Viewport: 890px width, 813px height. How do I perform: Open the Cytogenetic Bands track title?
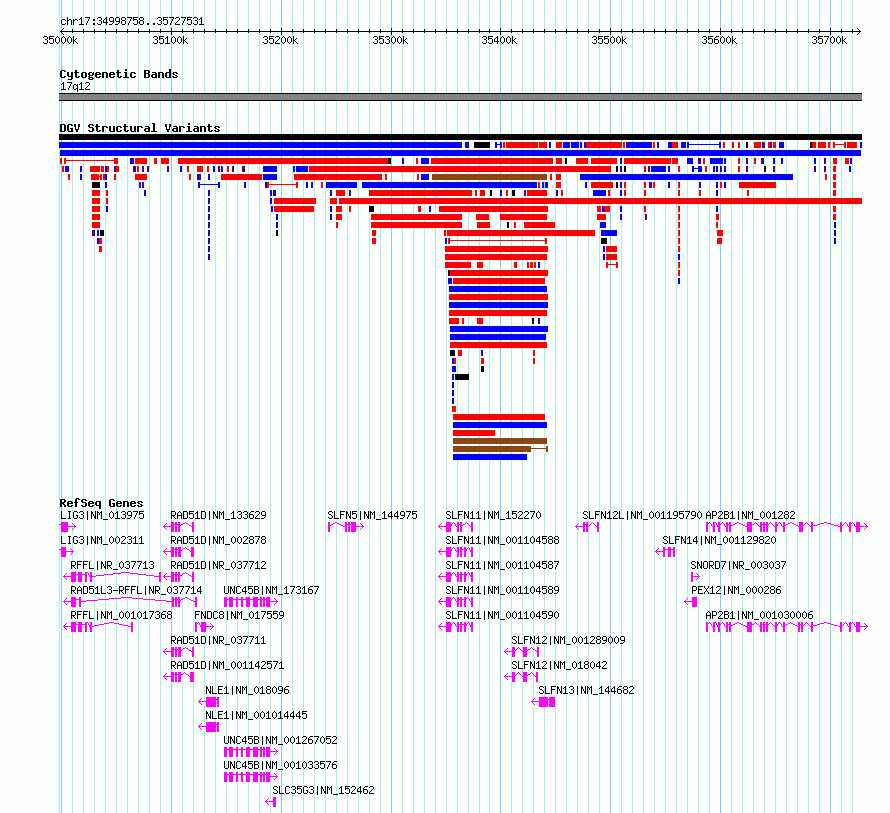click(x=119, y=74)
